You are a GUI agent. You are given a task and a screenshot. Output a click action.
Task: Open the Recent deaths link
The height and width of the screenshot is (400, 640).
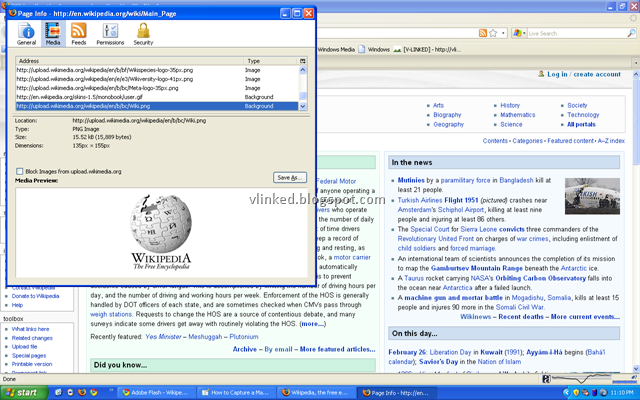pyautogui.click(x=521, y=317)
